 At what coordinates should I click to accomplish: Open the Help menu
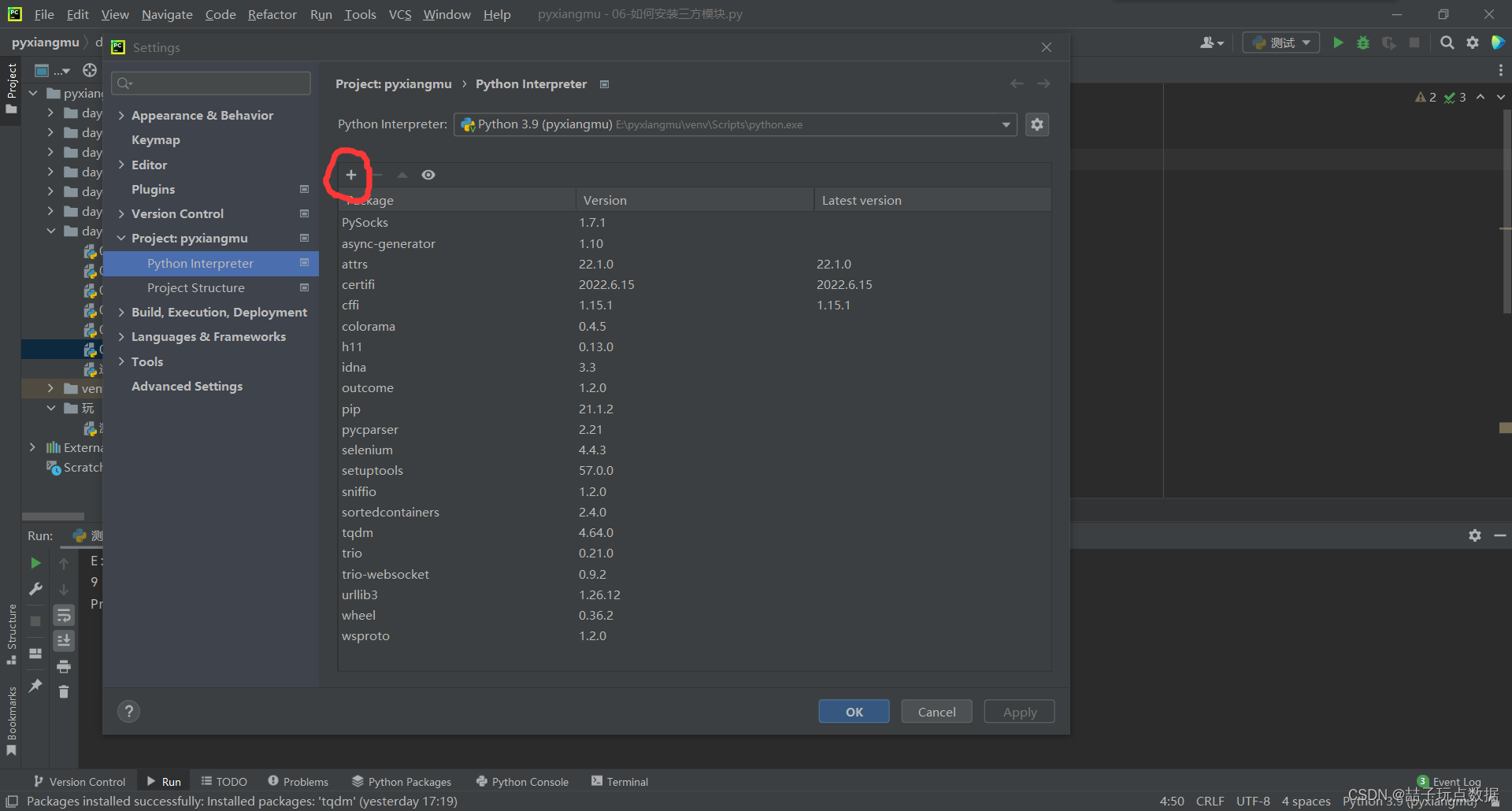click(x=497, y=14)
